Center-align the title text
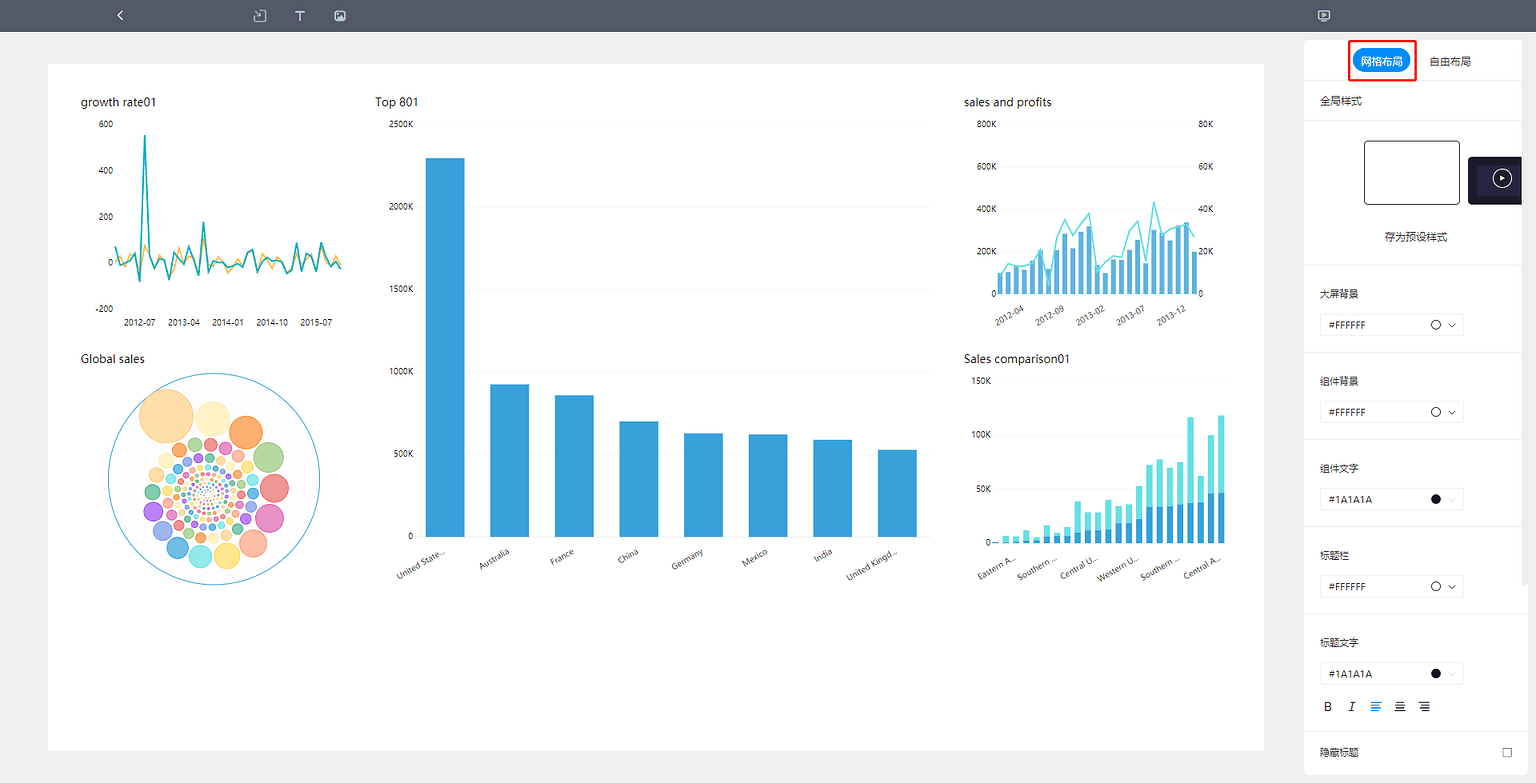The width and height of the screenshot is (1536, 783). click(1400, 707)
